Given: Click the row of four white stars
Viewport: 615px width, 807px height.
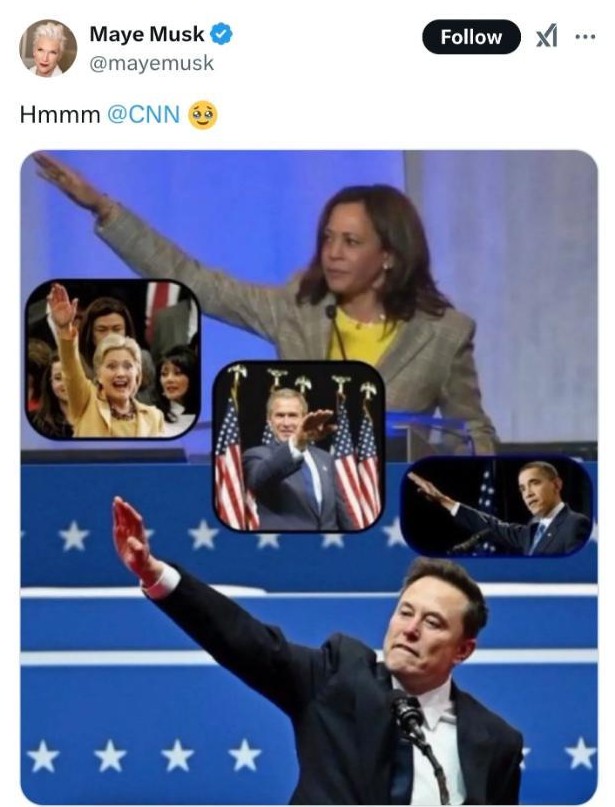Looking at the screenshot, I should (x=143, y=757).
